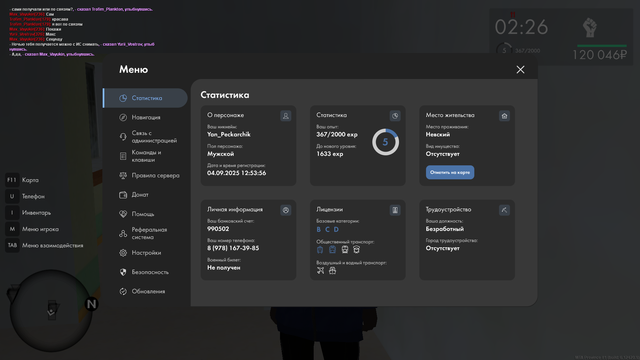Click the TAB Меню взаимодействия hint
The width and height of the screenshot is (640, 360).
point(44,245)
